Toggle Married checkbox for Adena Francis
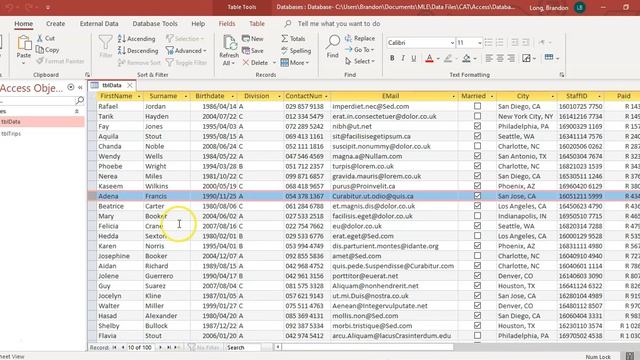This screenshot has width=640, height=360. [x=477, y=196]
